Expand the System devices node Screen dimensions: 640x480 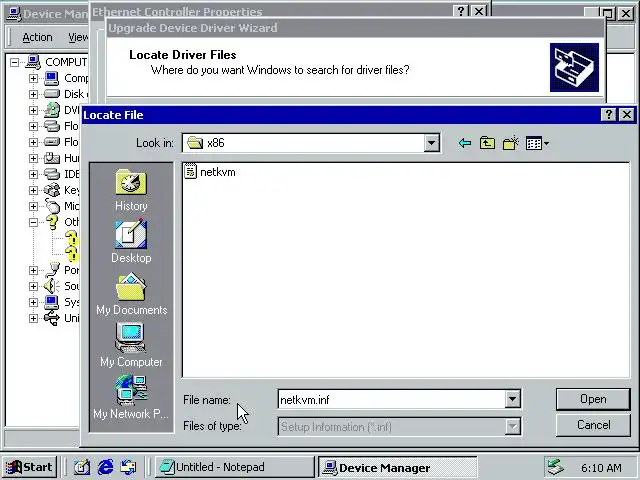[33, 302]
